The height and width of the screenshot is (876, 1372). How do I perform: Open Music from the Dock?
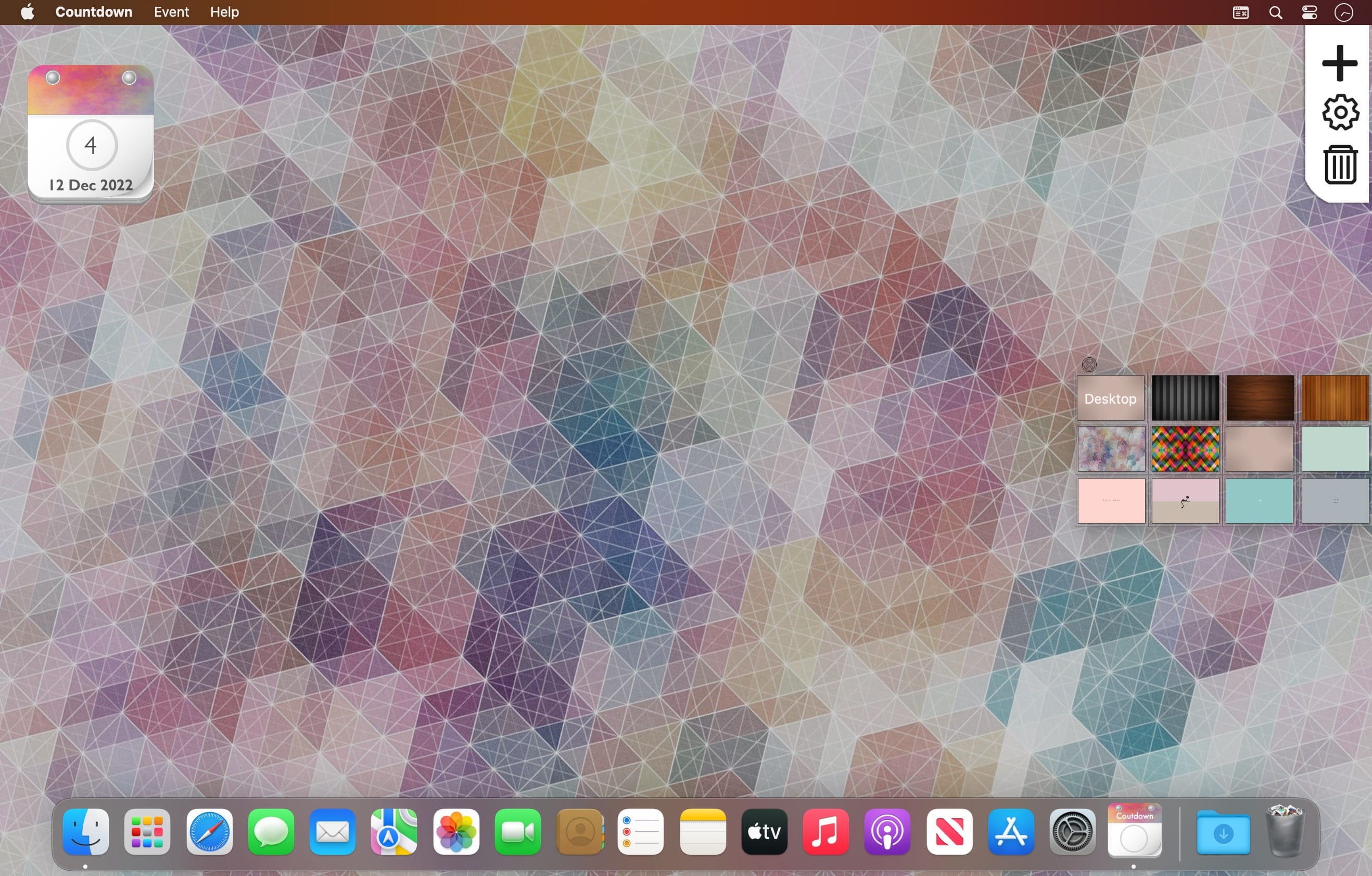click(x=825, y=832)
